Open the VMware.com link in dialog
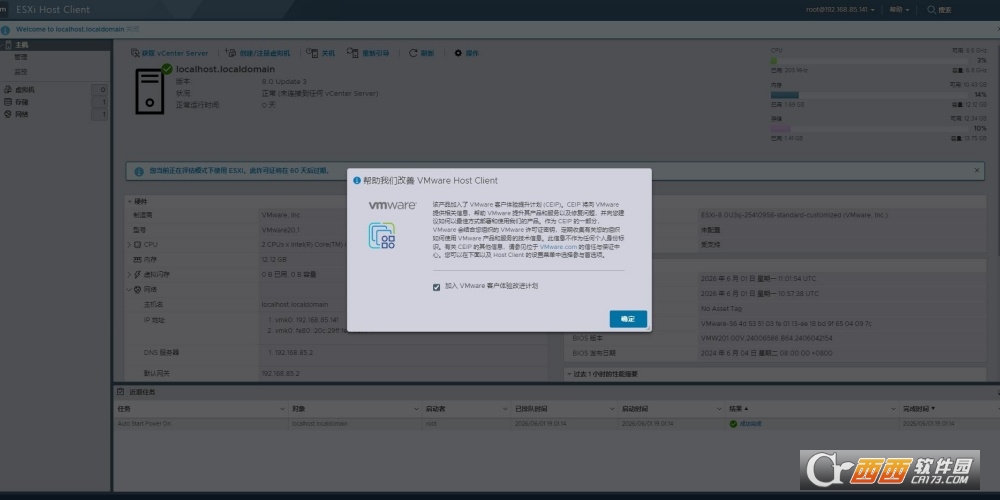 558,246
